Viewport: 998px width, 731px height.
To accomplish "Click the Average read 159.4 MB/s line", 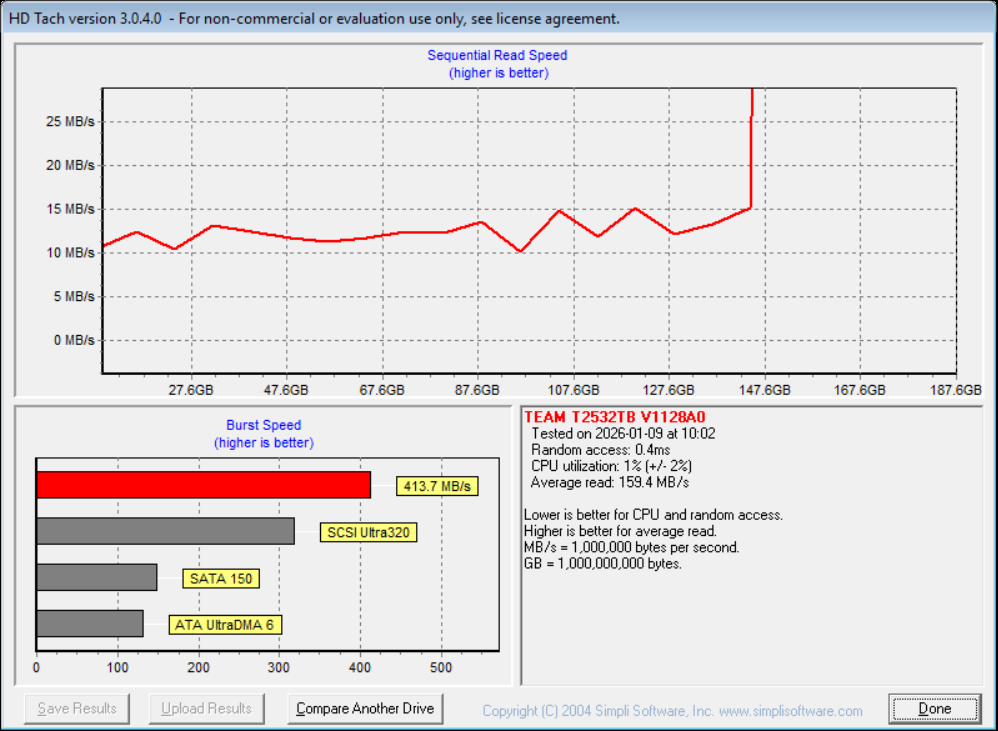I will pyautogui.click(x=610, y=483).
